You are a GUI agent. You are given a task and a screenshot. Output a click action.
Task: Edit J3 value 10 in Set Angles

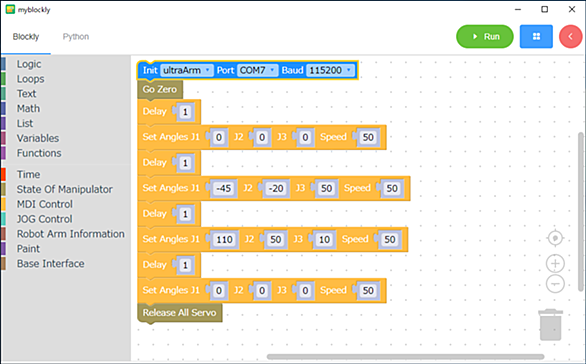[x=324, y=240]
